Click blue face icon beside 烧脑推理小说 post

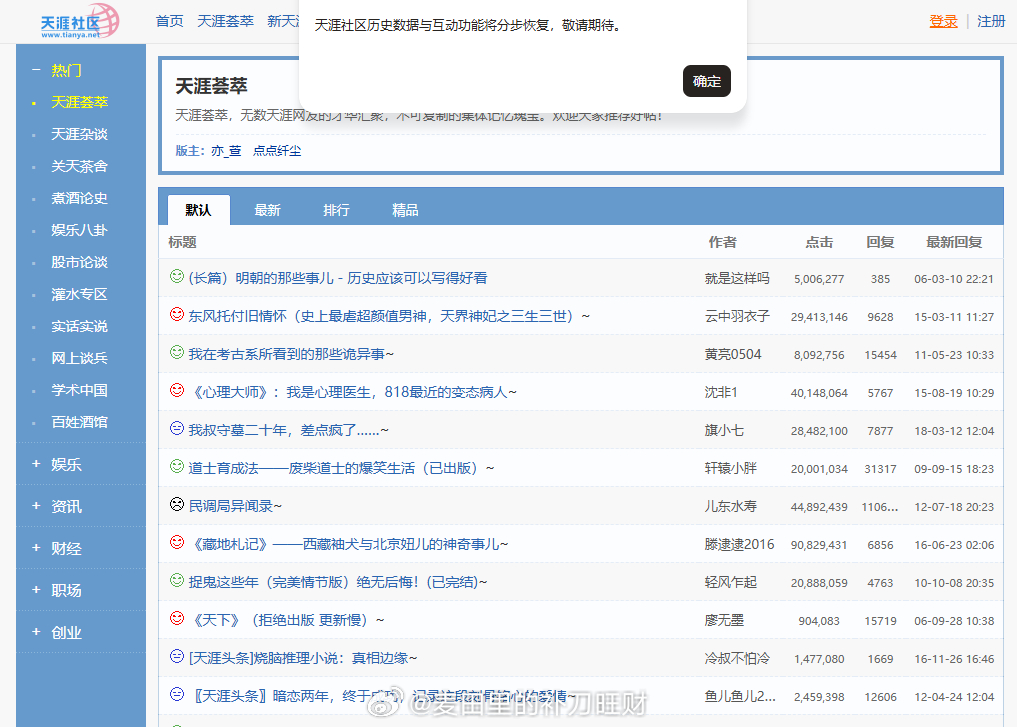click(177, 656)
